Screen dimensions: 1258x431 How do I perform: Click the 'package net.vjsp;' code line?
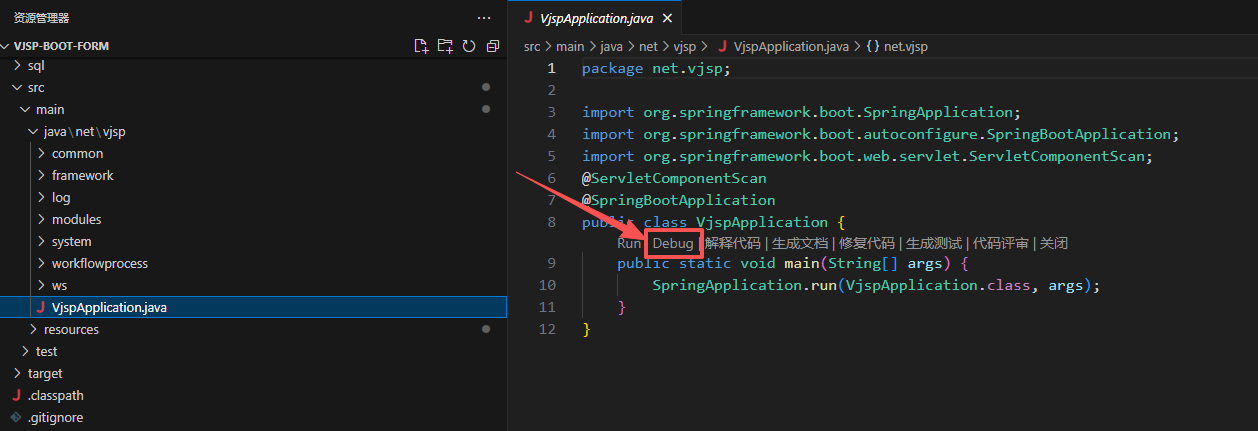[656, 69]
